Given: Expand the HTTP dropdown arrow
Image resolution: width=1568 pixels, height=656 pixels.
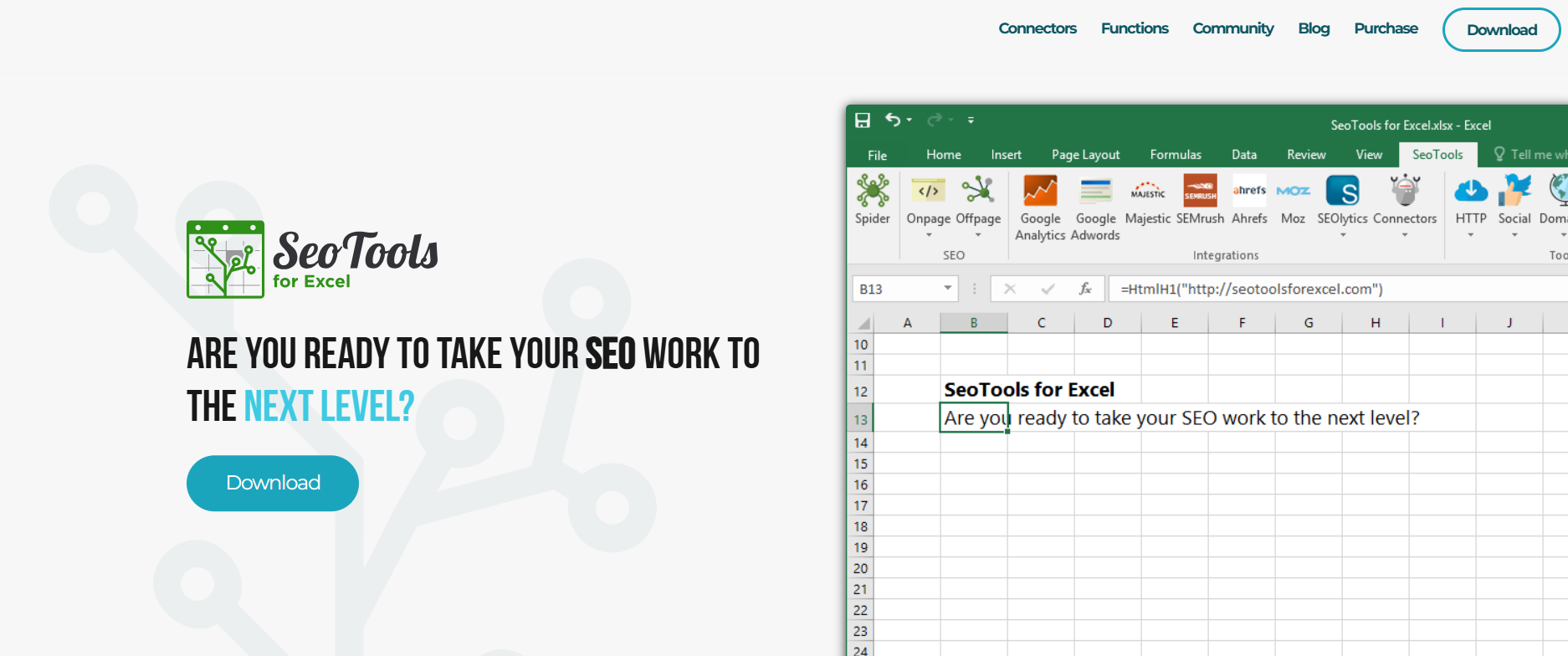Looking at the screenshot, I should pyautogui.click(x=1471, y=235).
